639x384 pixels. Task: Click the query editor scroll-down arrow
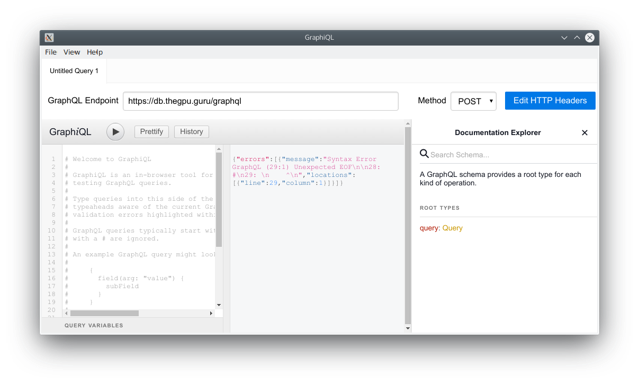[219, 305]
